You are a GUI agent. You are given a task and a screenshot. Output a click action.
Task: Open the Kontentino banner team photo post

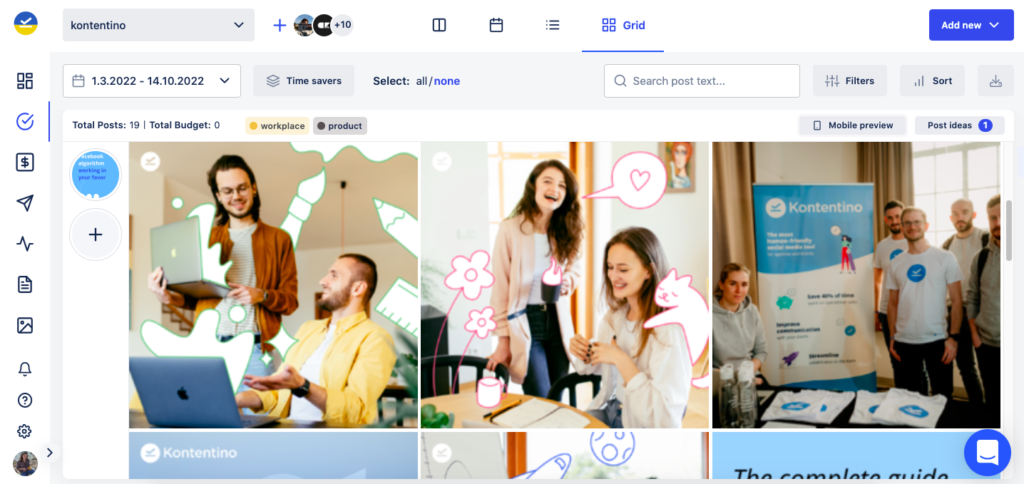(856, 285)
